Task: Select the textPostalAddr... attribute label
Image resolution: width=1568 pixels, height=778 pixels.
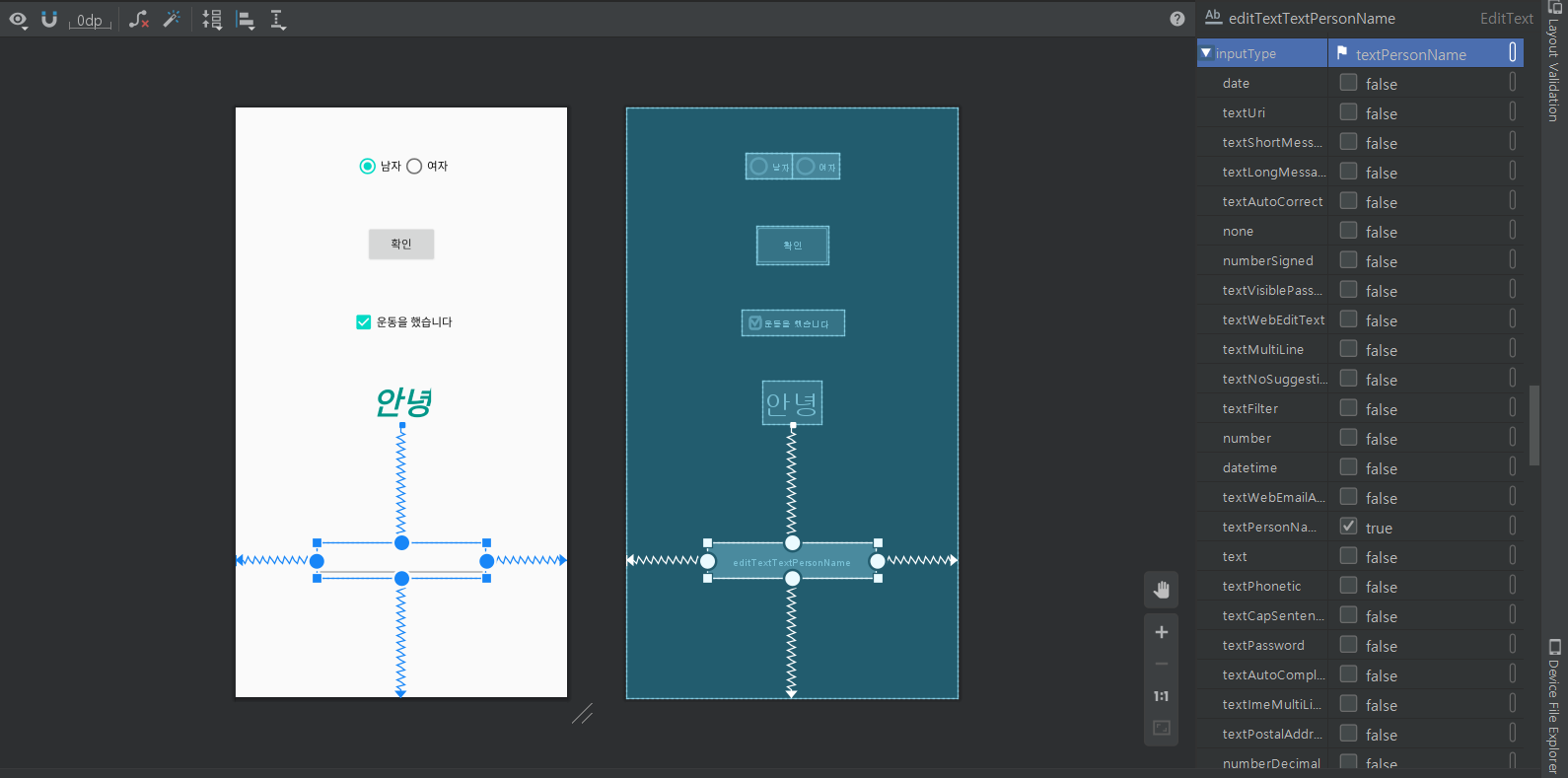Action: coord(1272,734)
